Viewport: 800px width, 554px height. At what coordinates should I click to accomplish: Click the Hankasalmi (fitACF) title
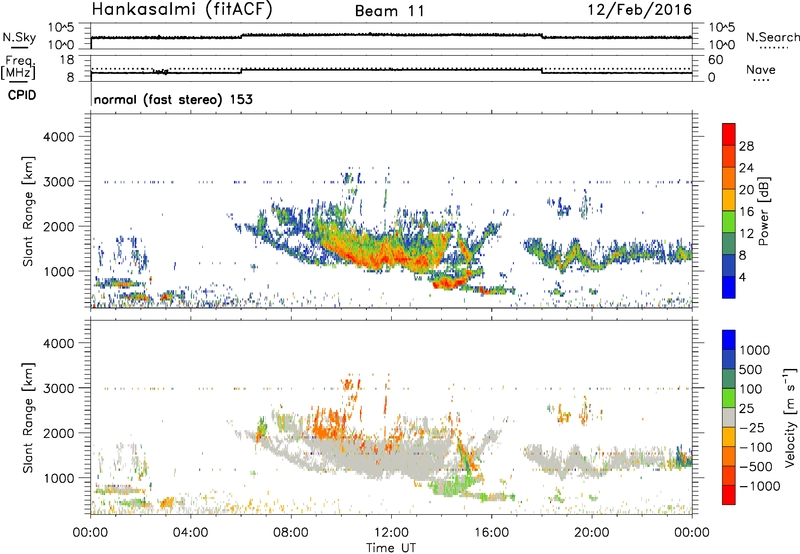182,10
